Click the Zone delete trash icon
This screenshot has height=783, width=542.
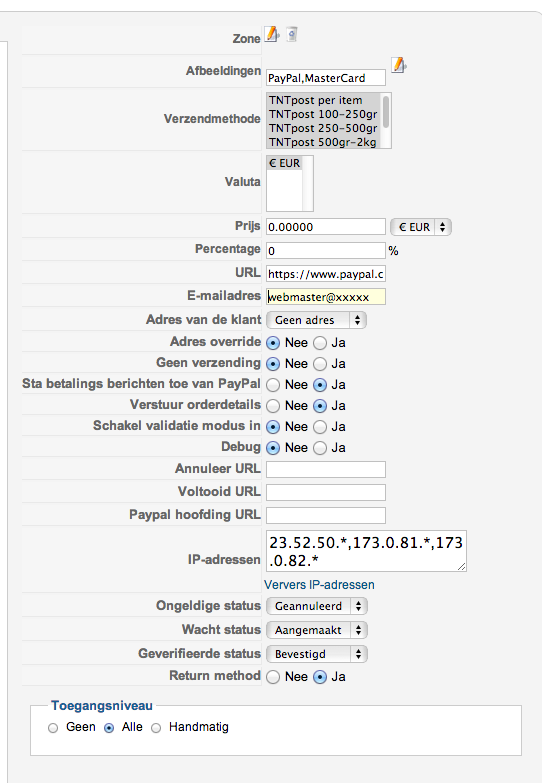click(x=292, y=34)
